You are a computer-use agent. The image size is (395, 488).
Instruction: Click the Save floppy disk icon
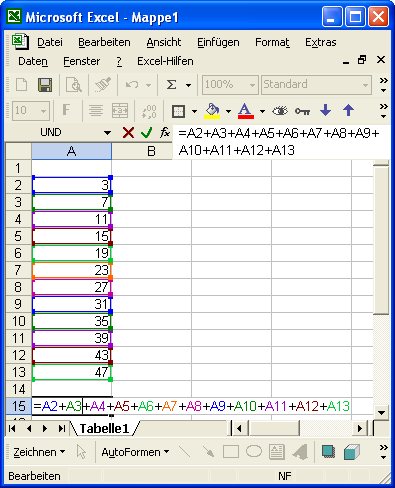pos(45,85)
